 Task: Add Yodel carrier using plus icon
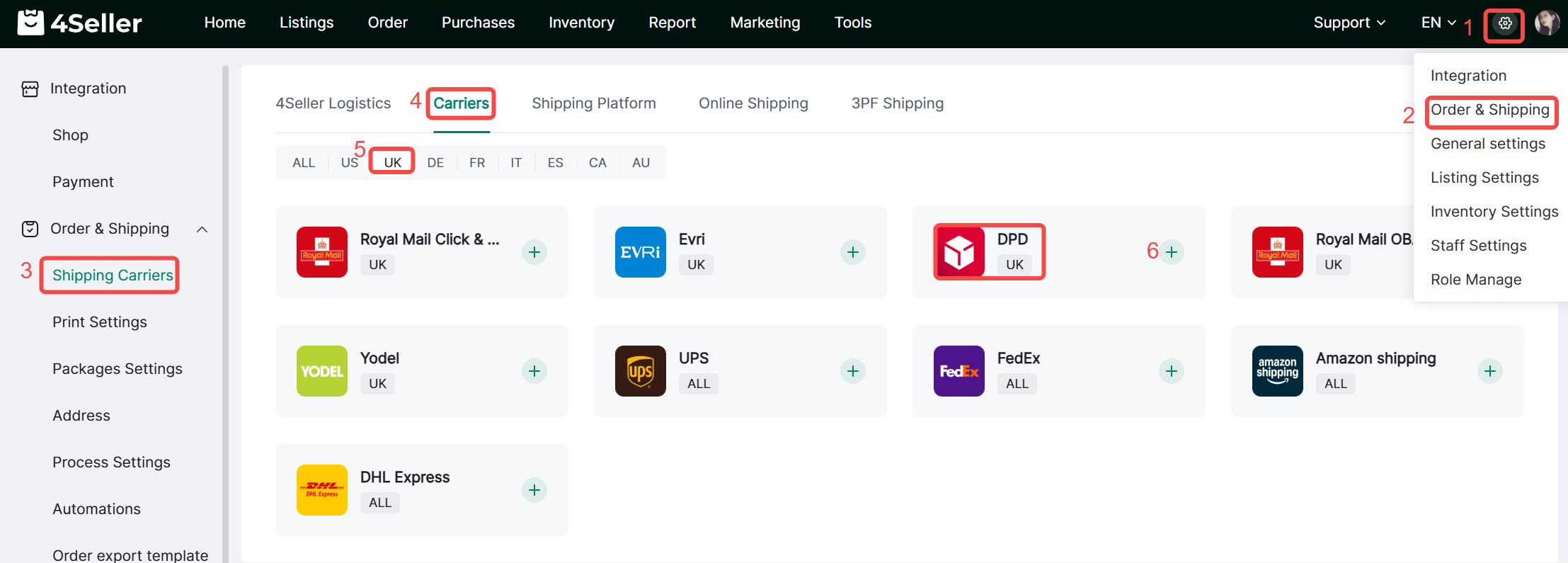coord(534,371)
